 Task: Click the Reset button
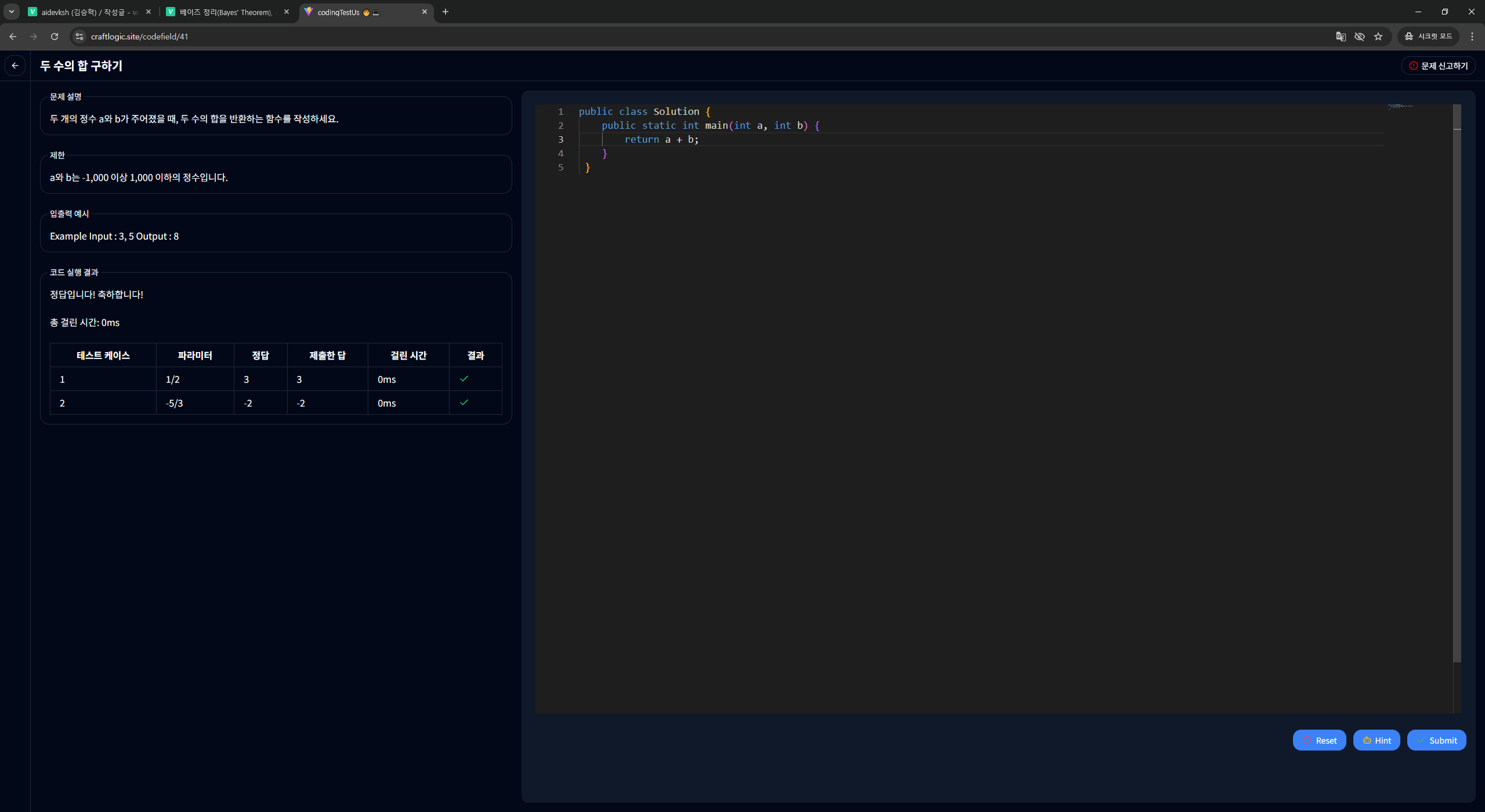1319,740
